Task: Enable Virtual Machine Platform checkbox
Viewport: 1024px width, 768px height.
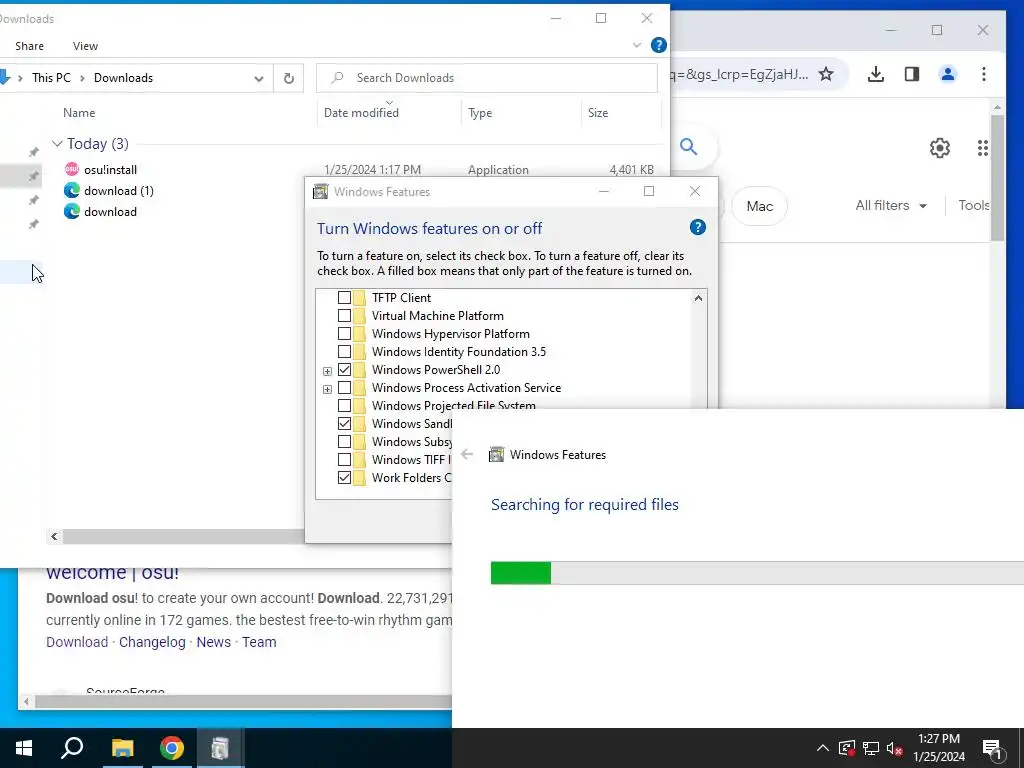Action: 344,315
